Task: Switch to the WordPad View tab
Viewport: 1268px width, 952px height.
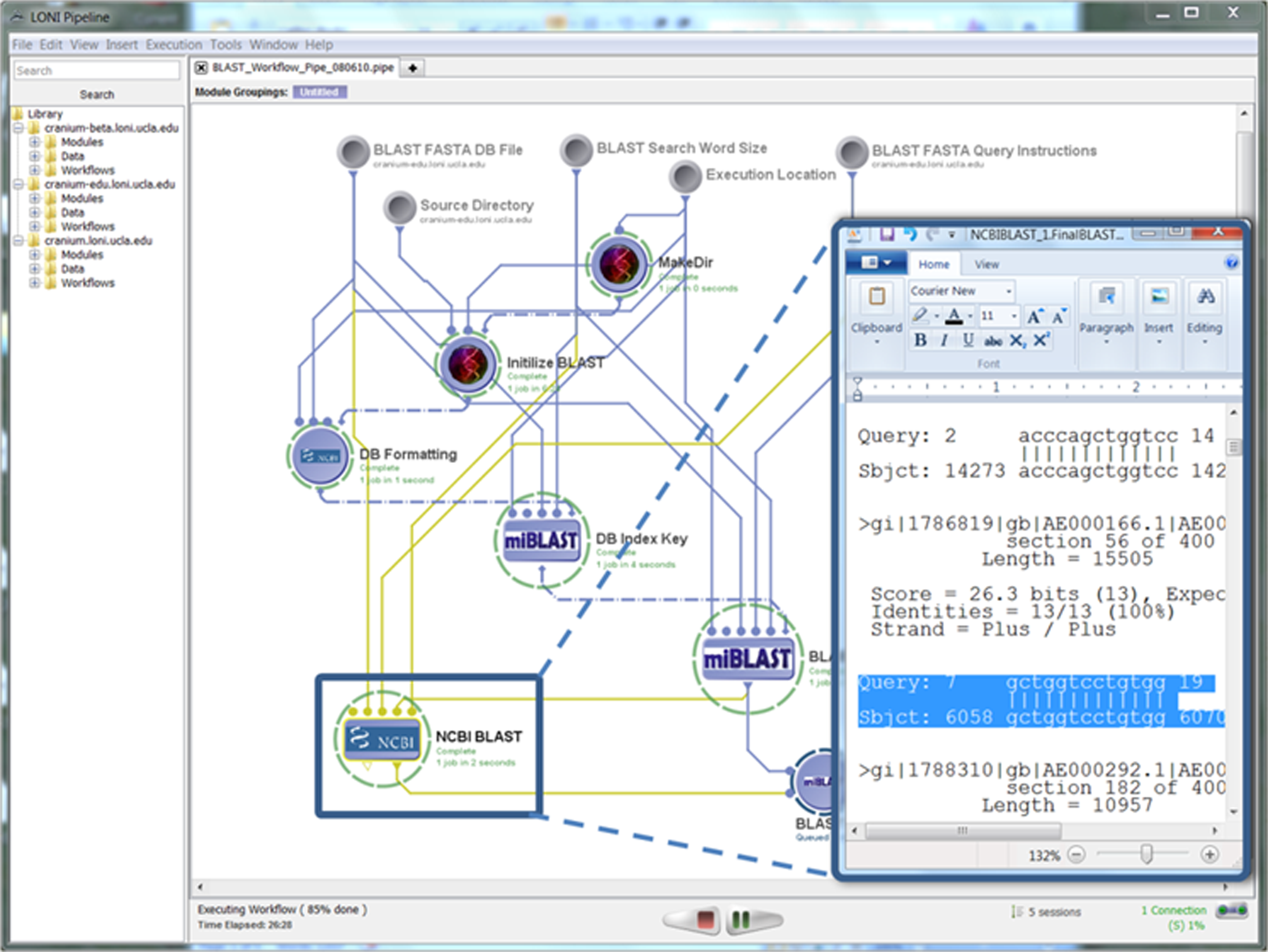Action: [987, 264]
